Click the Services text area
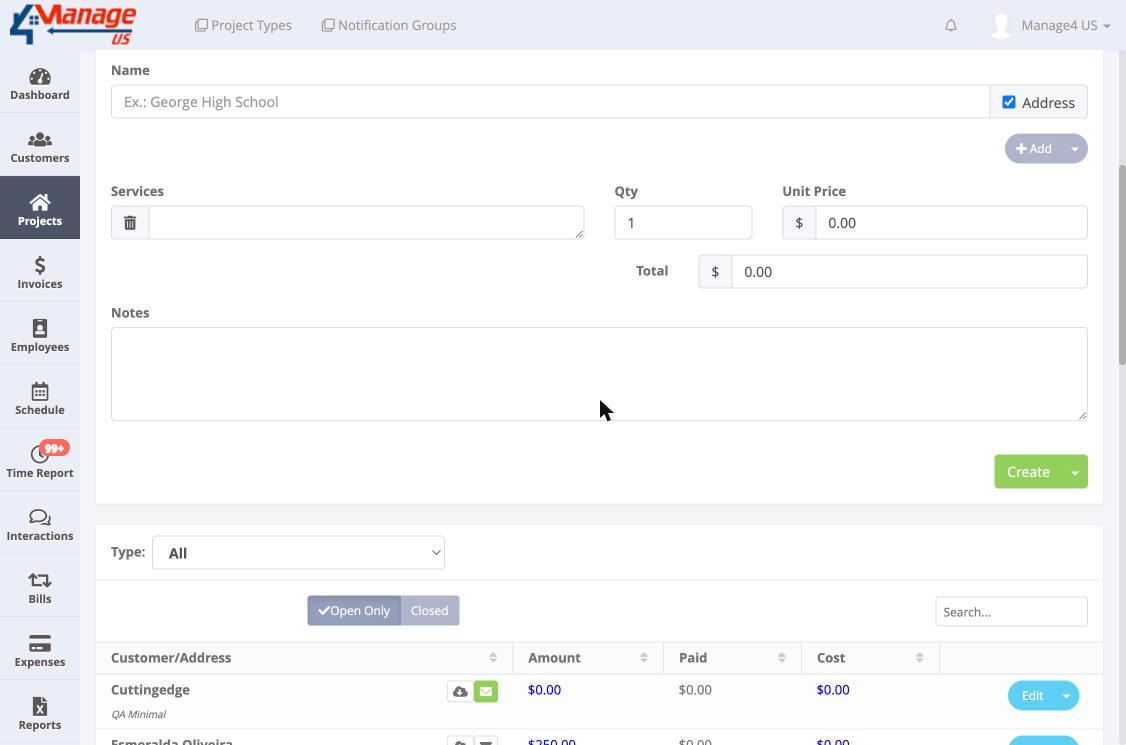 click(x=366, y=223)
